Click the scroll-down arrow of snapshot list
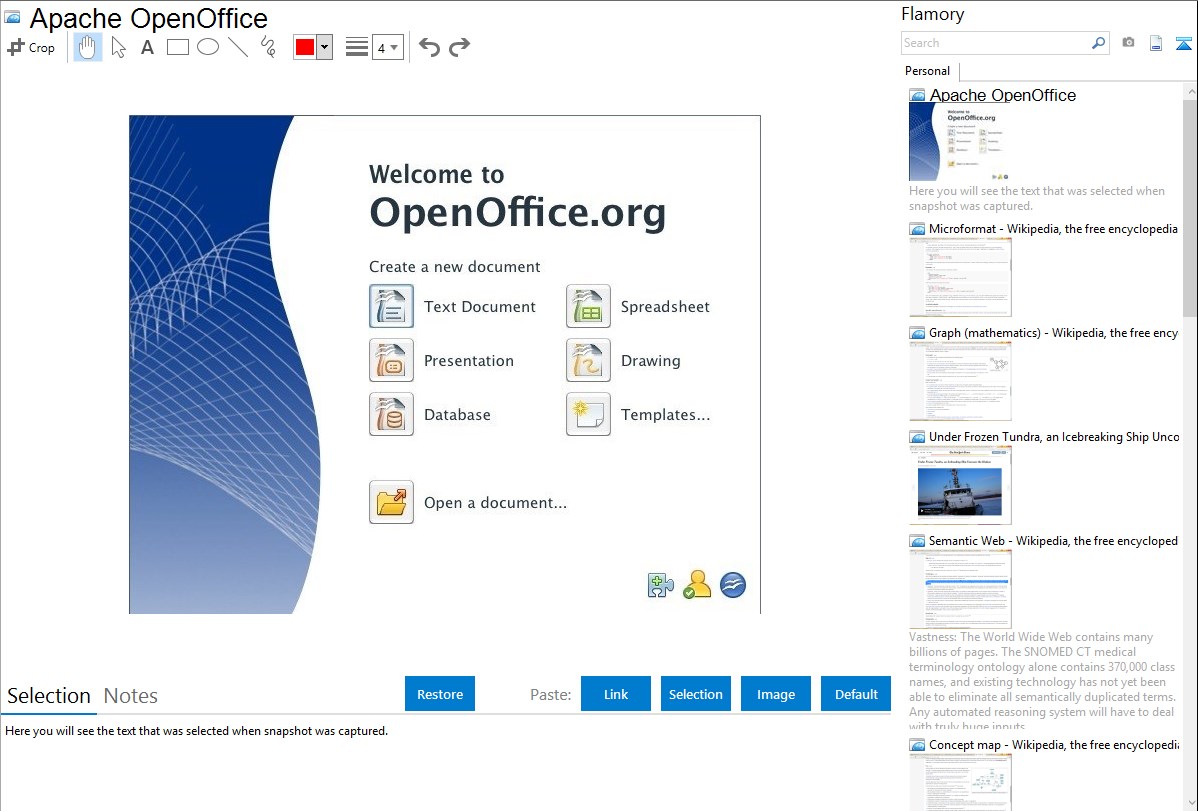The width and height of the screenshot is (1198, 811). pyautogui.click(x=1190, y=802)
